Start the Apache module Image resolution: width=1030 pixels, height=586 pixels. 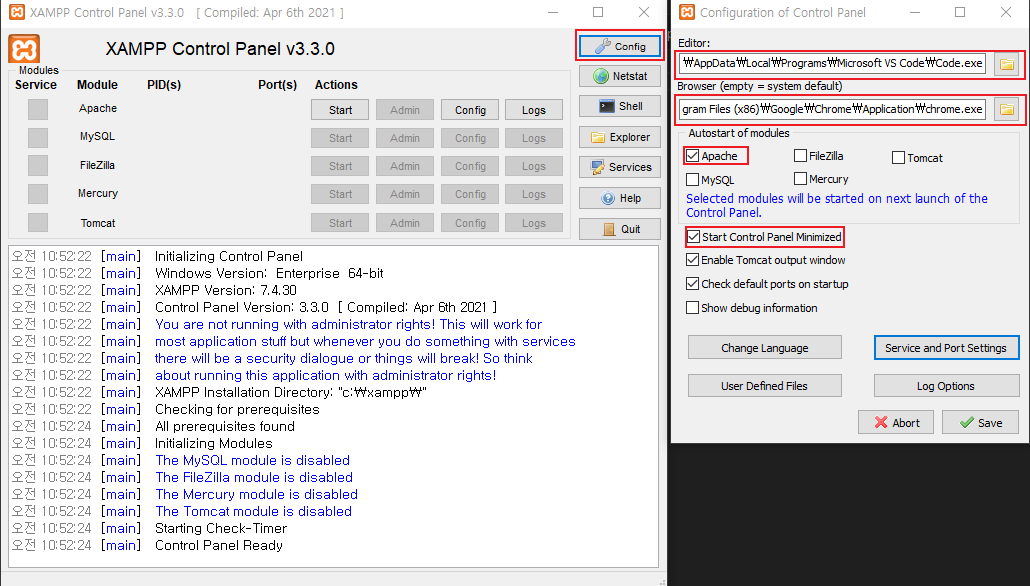click(340, 110)
